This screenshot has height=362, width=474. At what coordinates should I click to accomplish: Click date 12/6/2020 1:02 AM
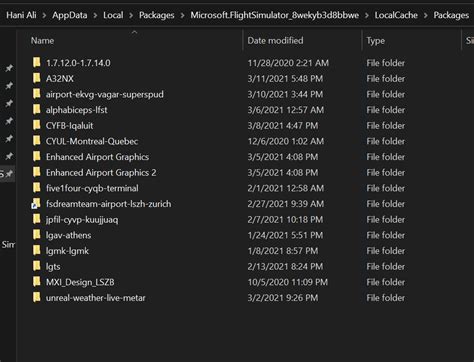pyautogui.click(x=286, y=141)
